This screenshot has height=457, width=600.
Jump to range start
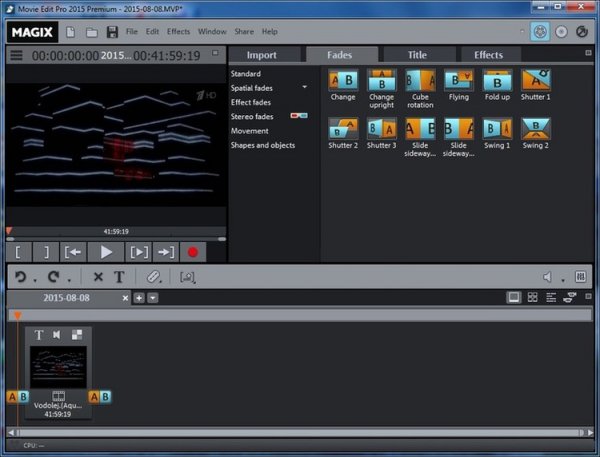(73, 252)
